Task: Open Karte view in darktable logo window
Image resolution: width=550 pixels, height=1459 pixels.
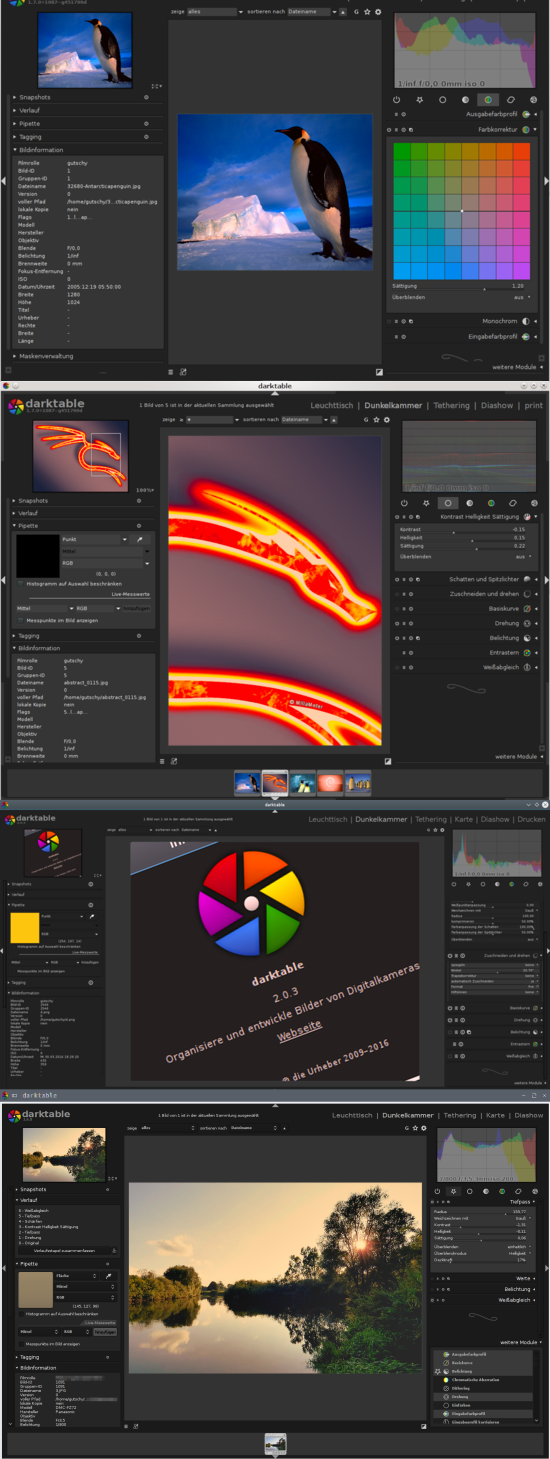Action: pos(464,819)
